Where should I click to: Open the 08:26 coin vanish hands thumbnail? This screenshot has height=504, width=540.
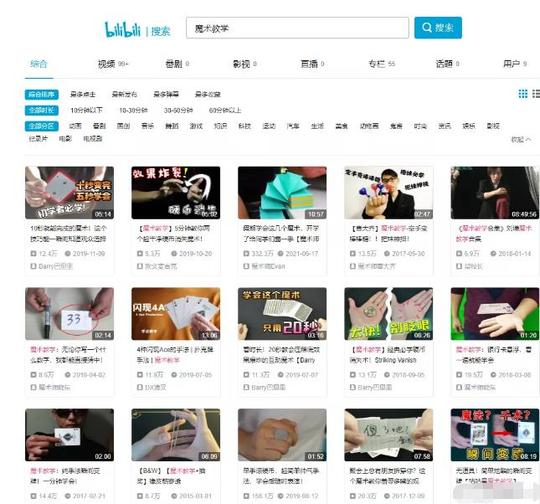(x=388, y=314)
